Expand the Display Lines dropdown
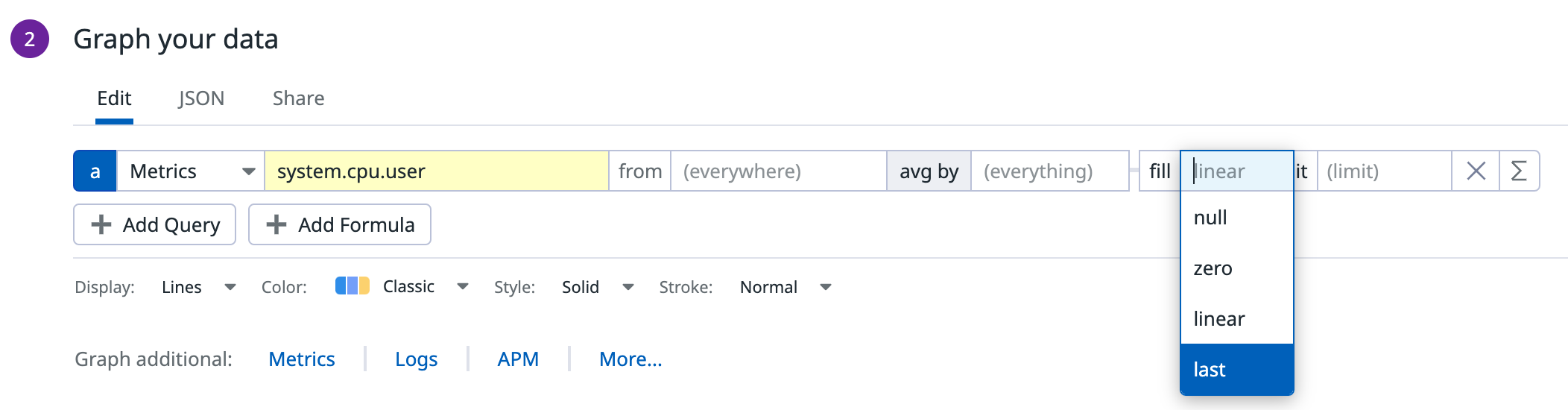 230,287
